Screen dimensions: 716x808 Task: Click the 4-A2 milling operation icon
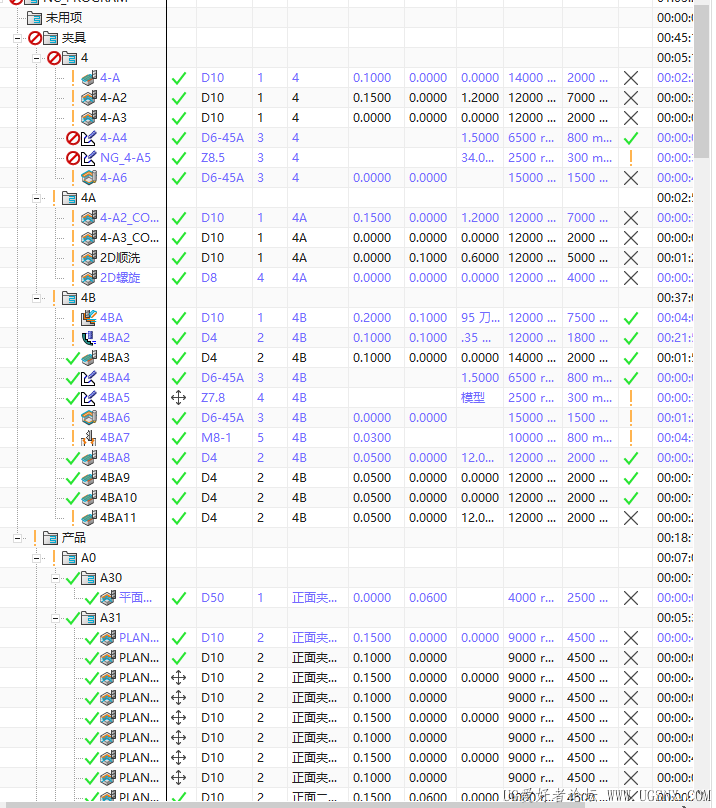[x=89, y=98]
